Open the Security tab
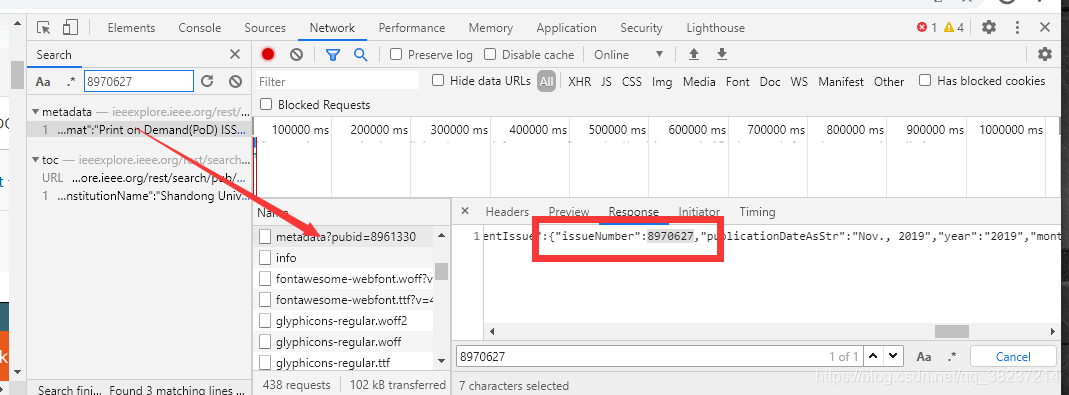1069x395 pixels. click(x=642, y=28)
